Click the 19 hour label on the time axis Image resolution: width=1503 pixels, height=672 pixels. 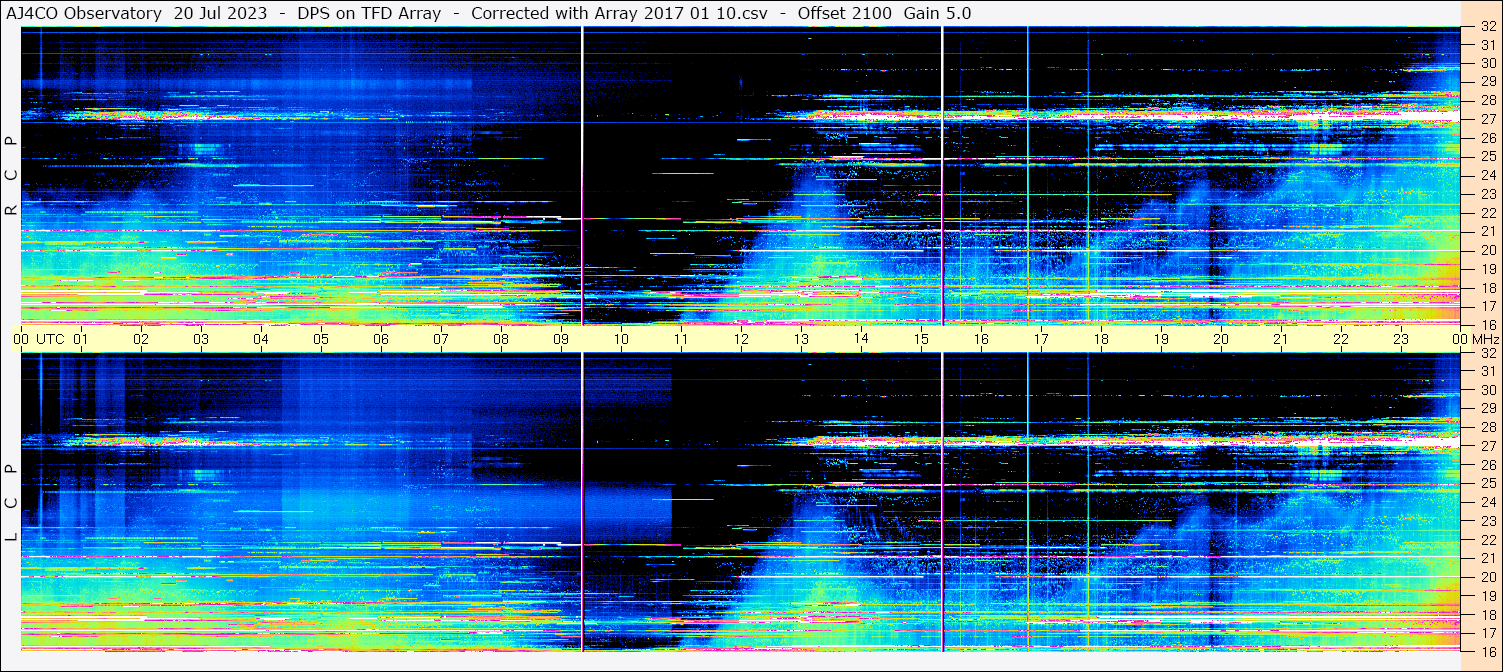[x=1161, y=339]
